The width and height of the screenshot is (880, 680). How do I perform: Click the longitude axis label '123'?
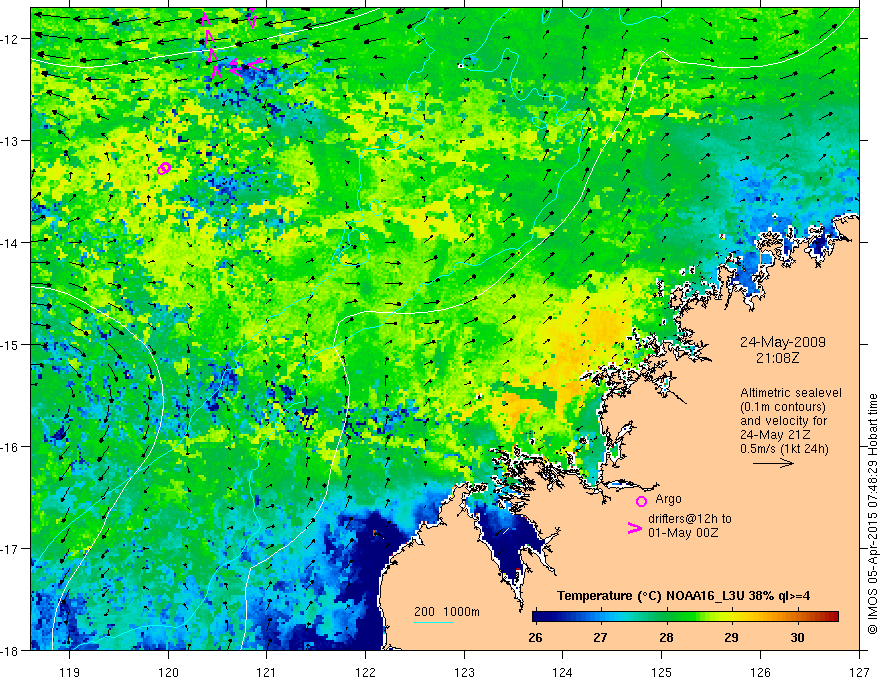coord(464,672)
